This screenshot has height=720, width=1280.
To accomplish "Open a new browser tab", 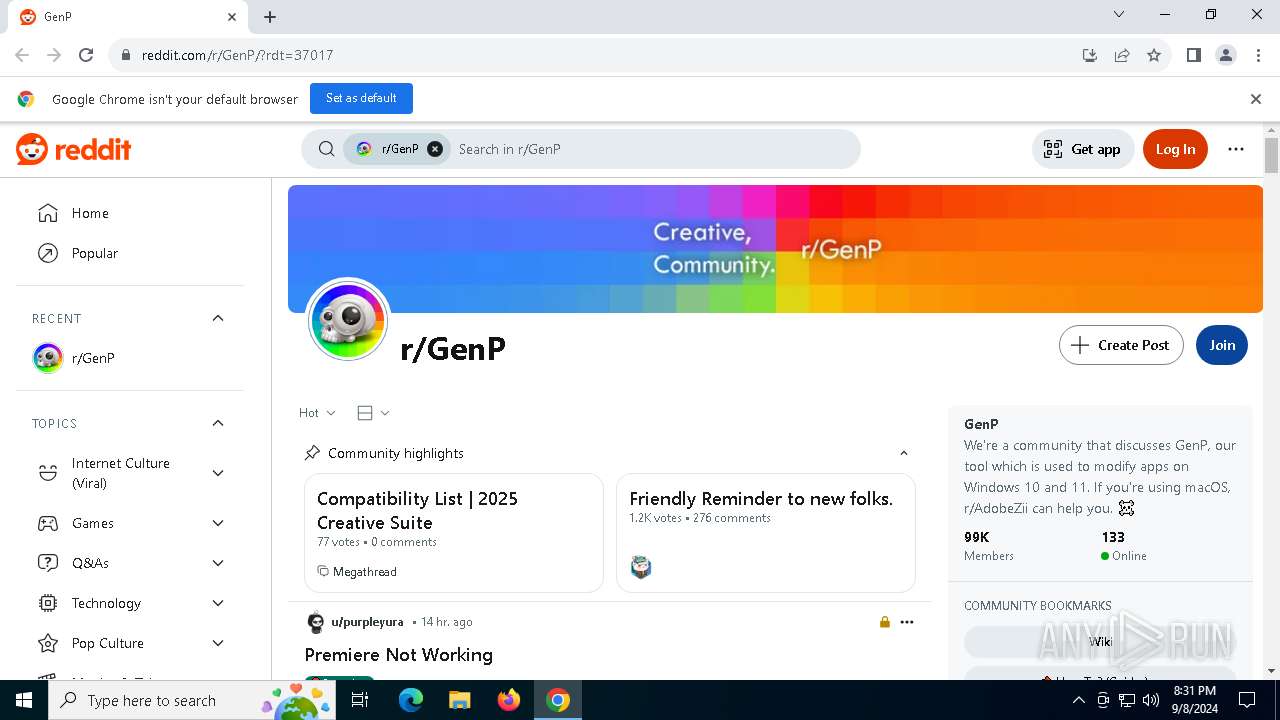I will [x=270, y=17].
